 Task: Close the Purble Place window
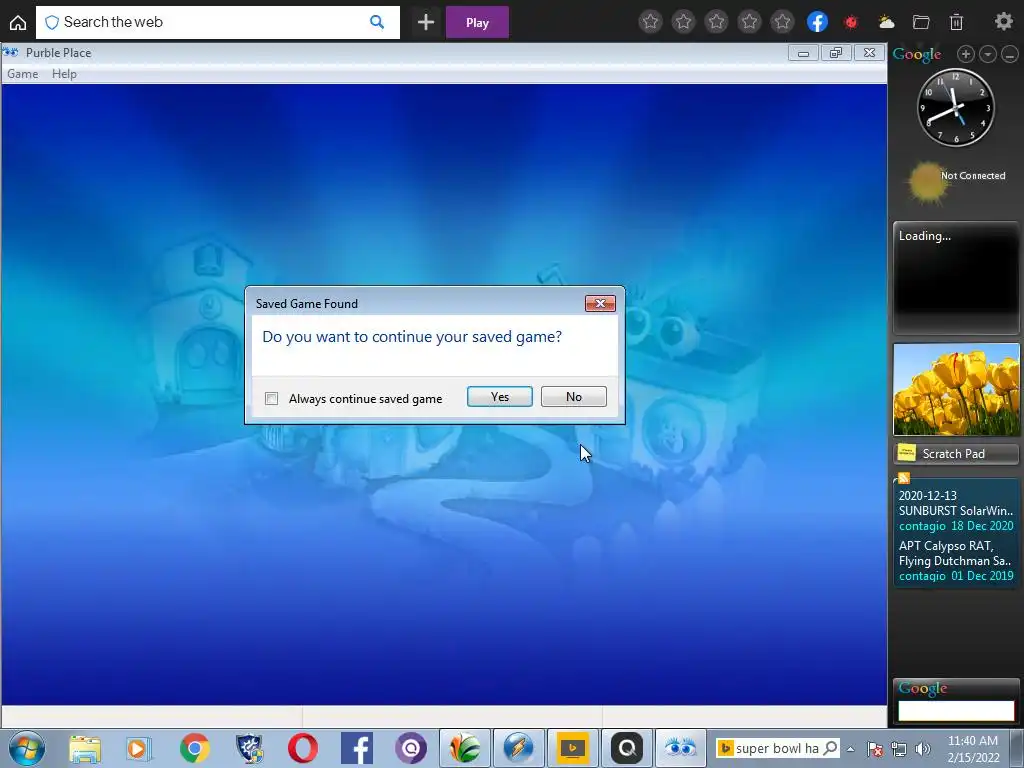click(869, 53)
